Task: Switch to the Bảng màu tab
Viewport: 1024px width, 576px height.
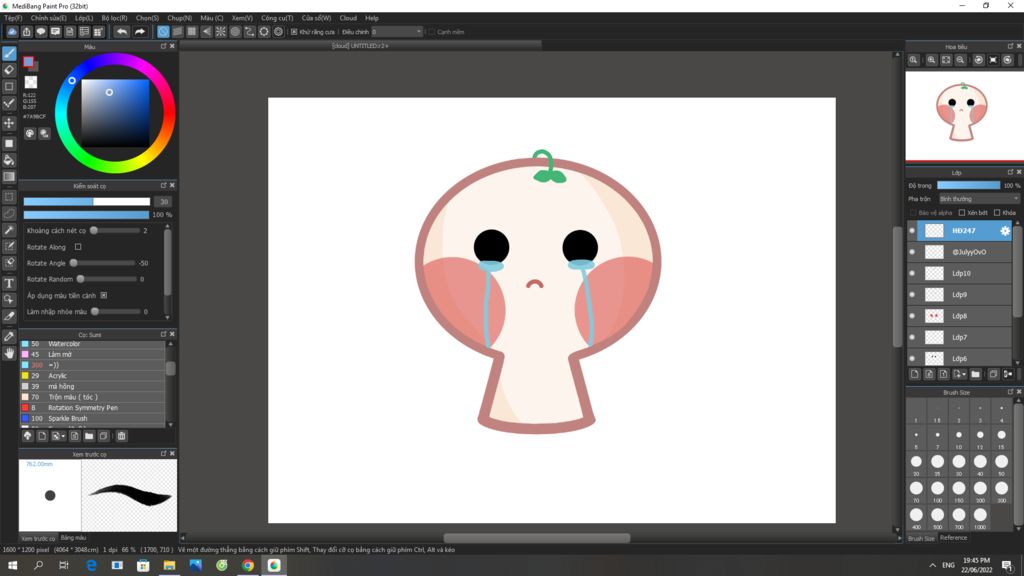Action: point(73,538)
